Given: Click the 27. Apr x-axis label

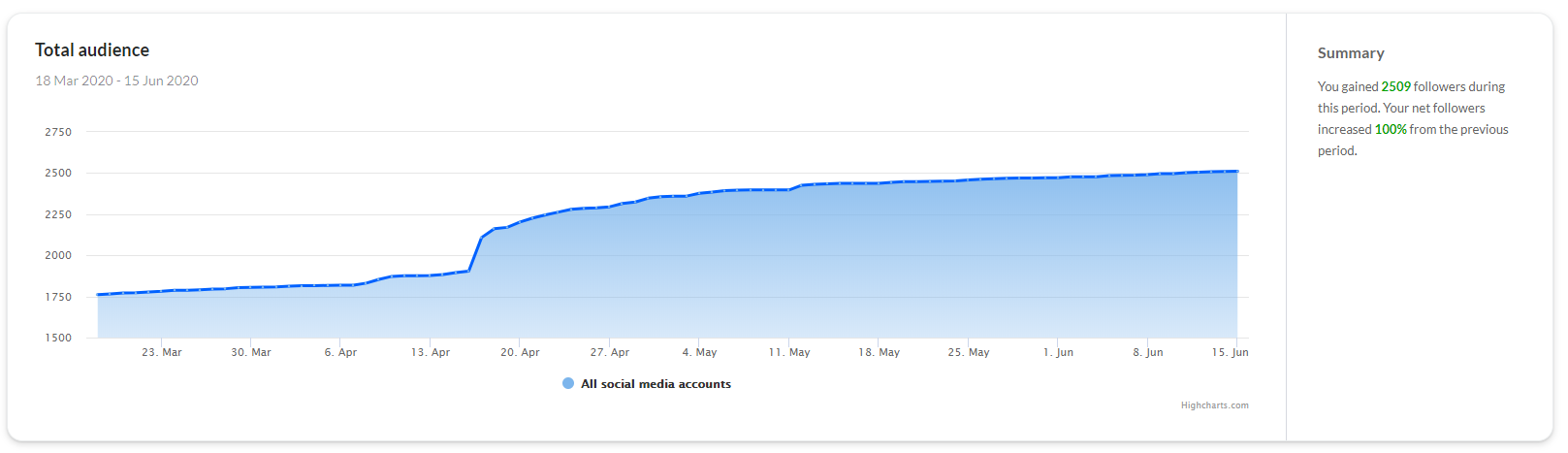Looking at the screenshot, I should [x=610, y=352].
